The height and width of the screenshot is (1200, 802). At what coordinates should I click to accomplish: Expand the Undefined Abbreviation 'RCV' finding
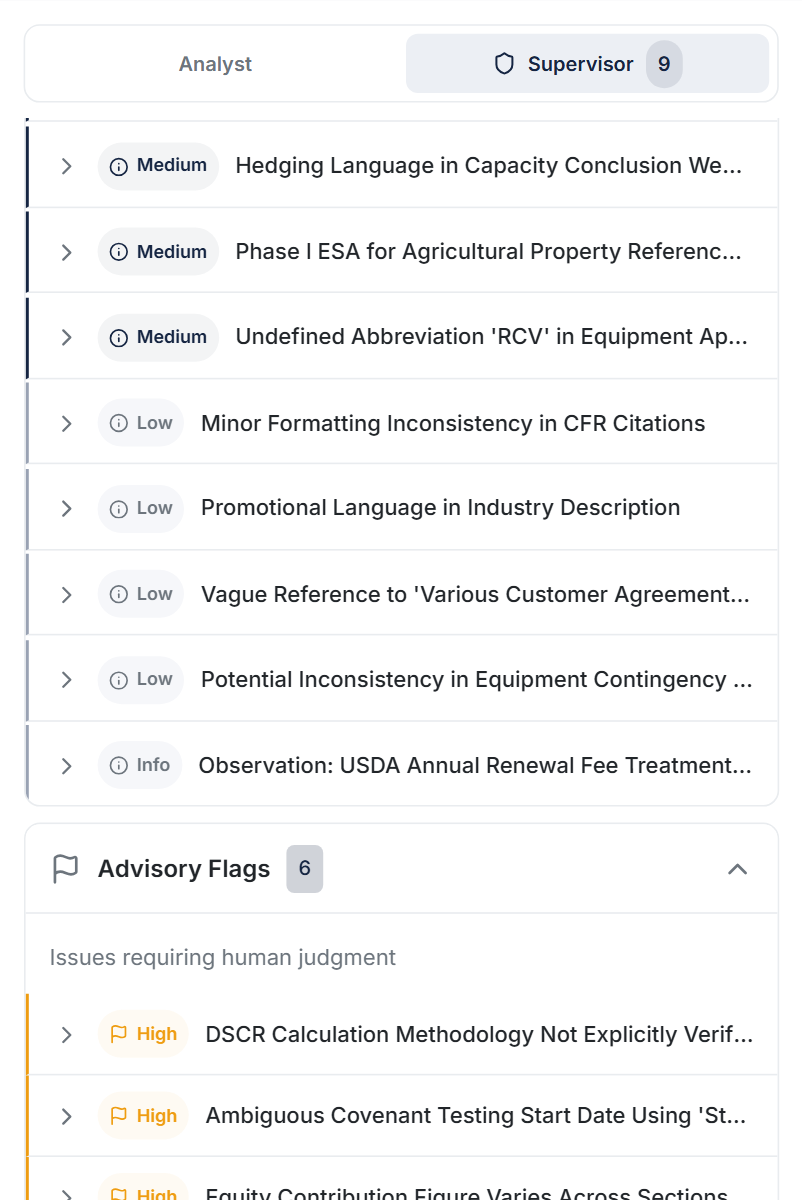point(67,337)
